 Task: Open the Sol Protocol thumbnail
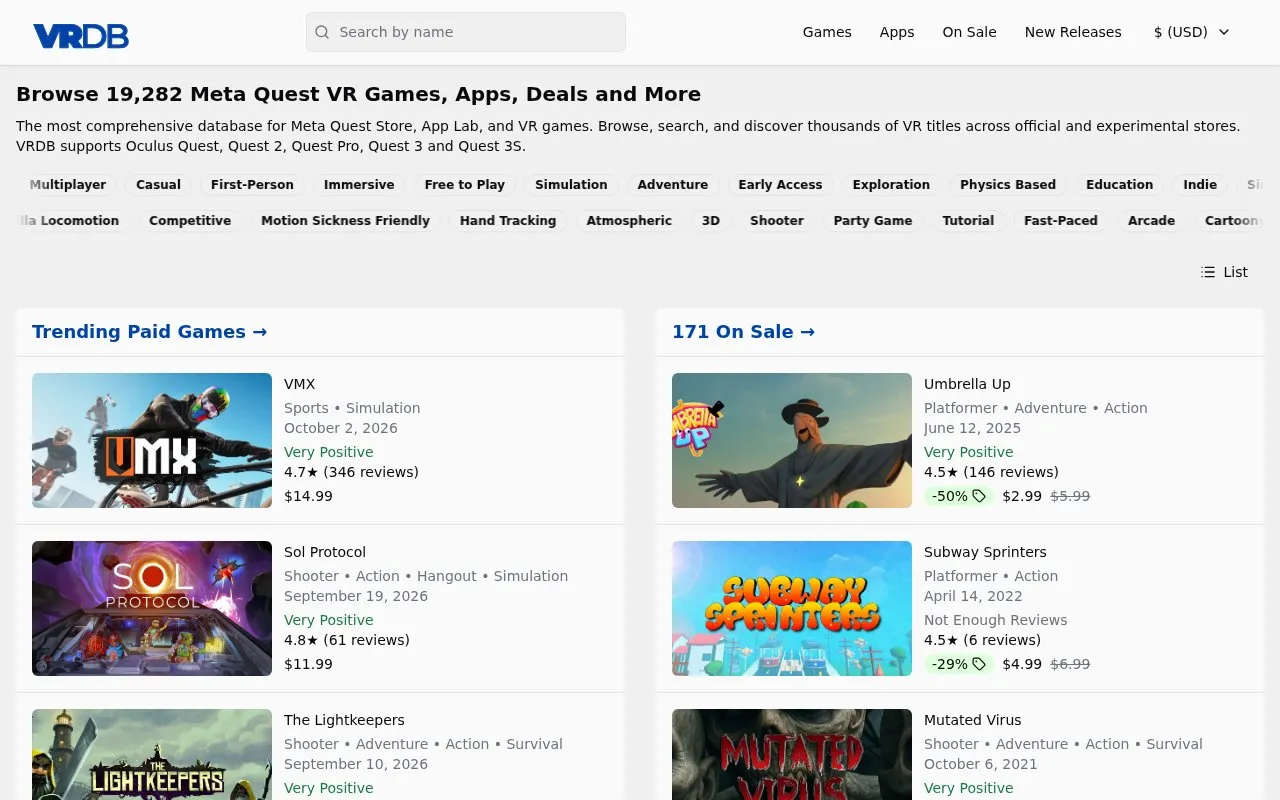coord(152,608)
